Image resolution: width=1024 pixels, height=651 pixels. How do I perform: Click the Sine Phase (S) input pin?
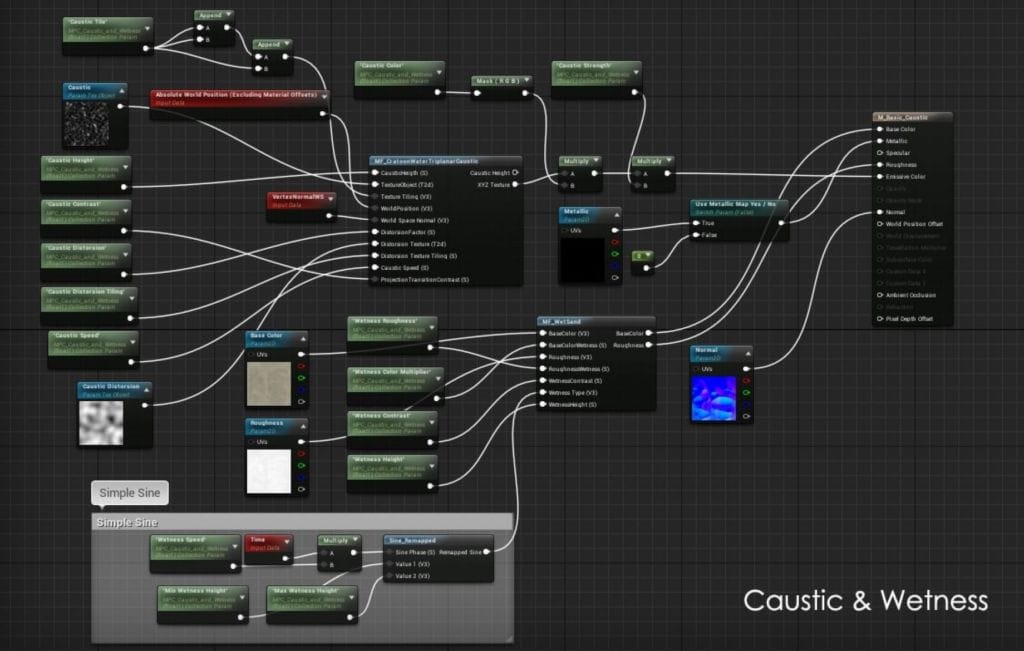click(x=390, y=552)
